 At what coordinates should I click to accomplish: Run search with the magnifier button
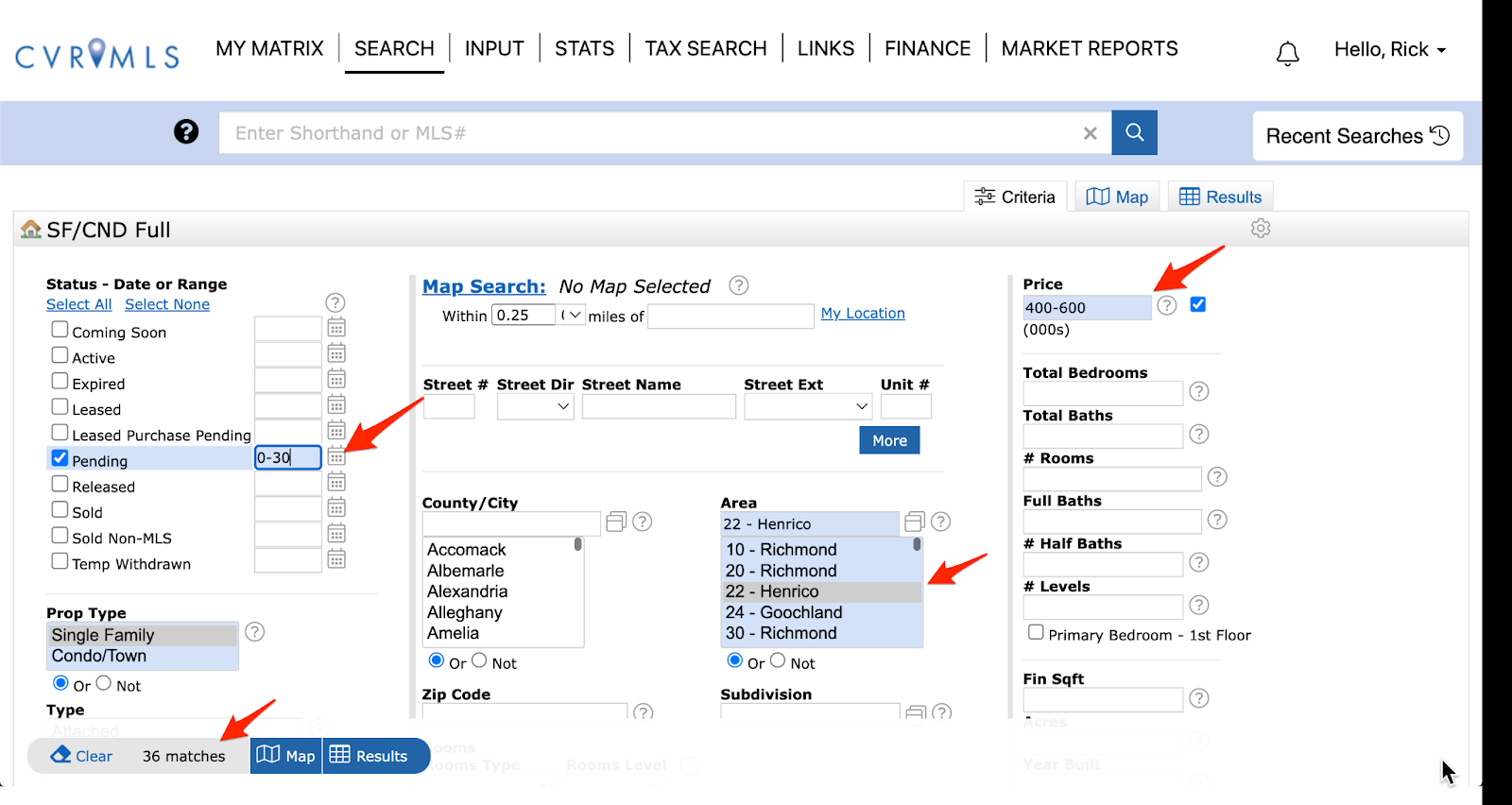pos(1134,132)
